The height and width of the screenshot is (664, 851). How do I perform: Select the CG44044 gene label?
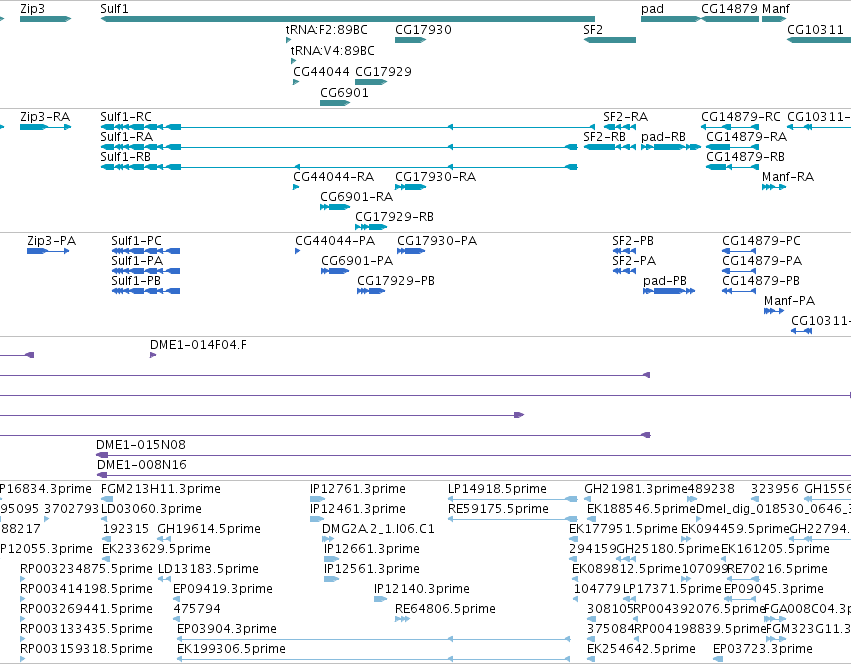(321, 72)
